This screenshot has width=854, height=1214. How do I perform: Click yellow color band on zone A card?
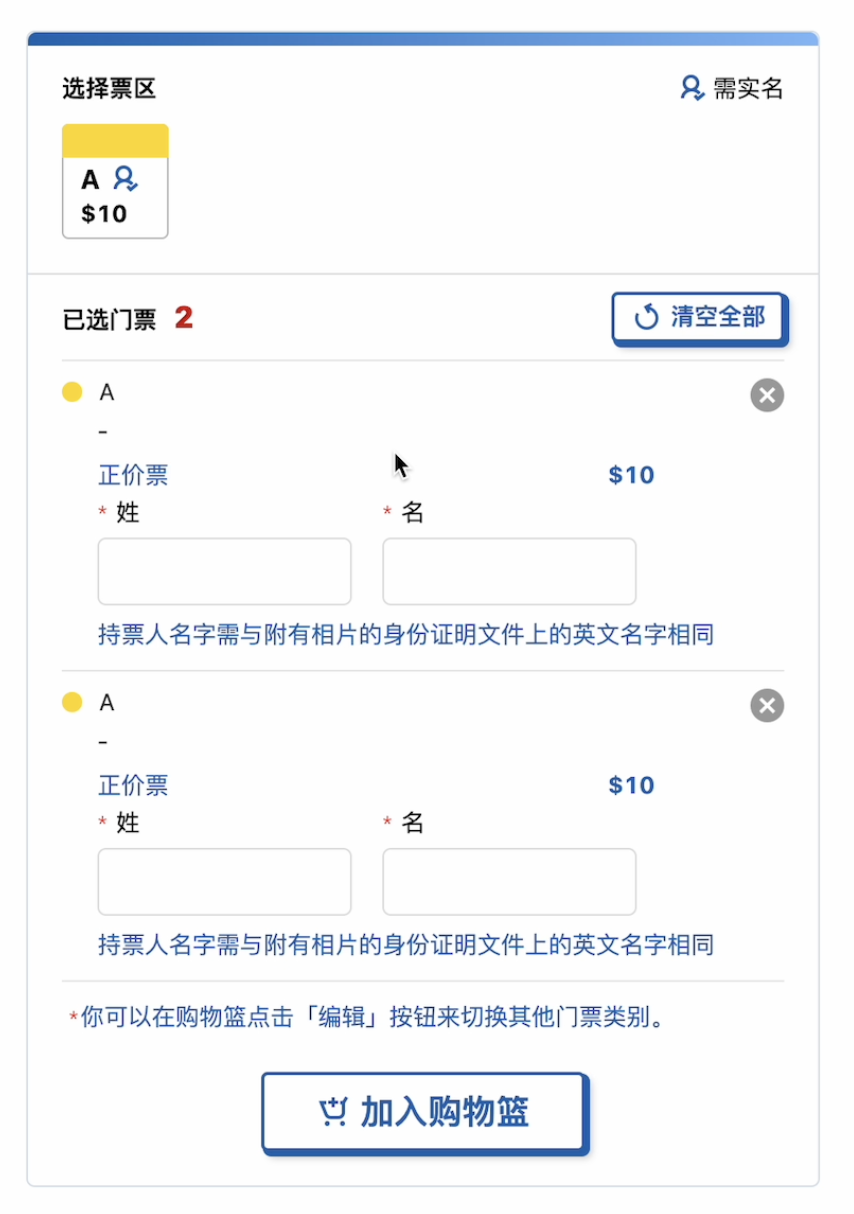[115, 141]
